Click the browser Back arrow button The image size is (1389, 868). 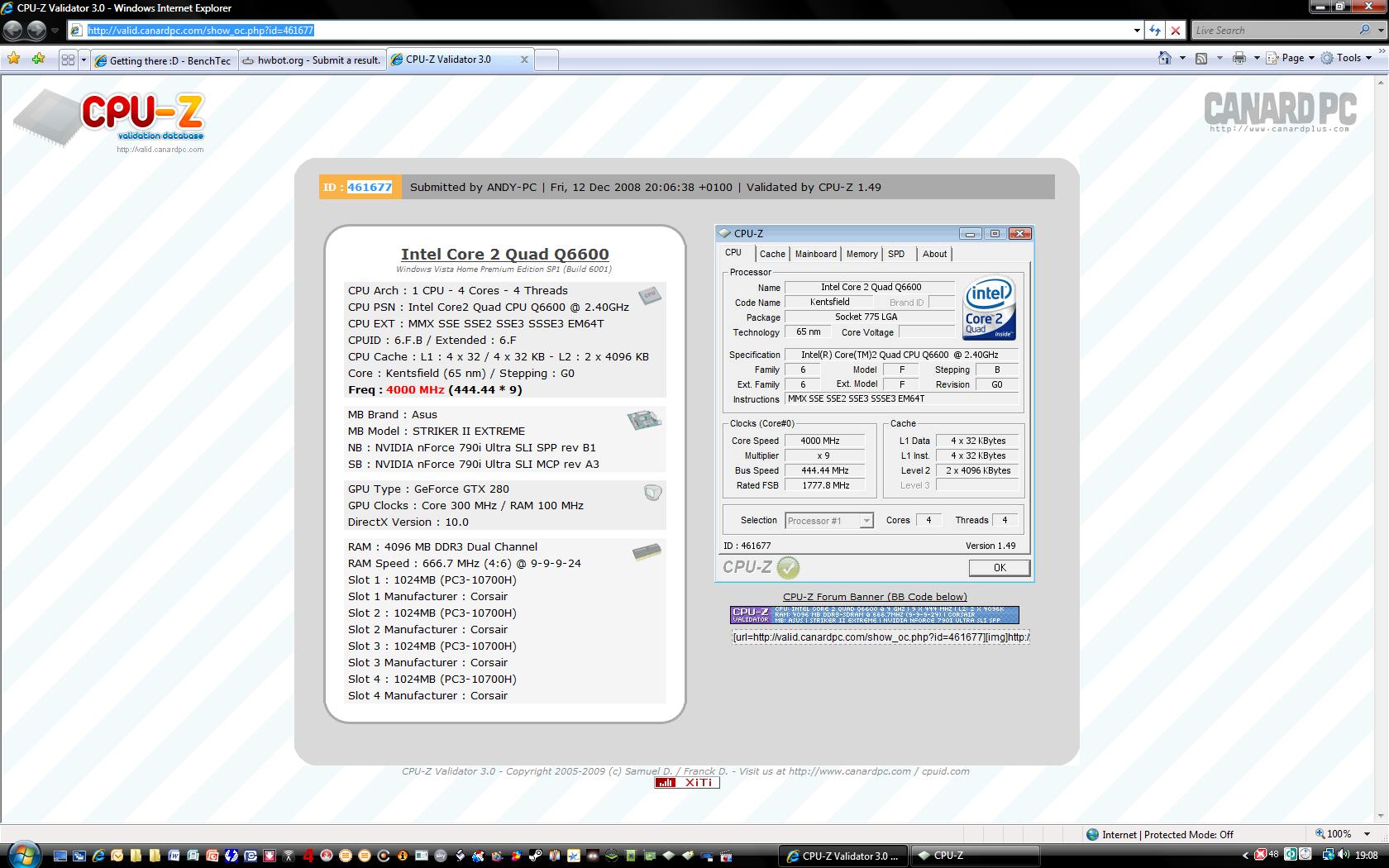coord(12,31)
